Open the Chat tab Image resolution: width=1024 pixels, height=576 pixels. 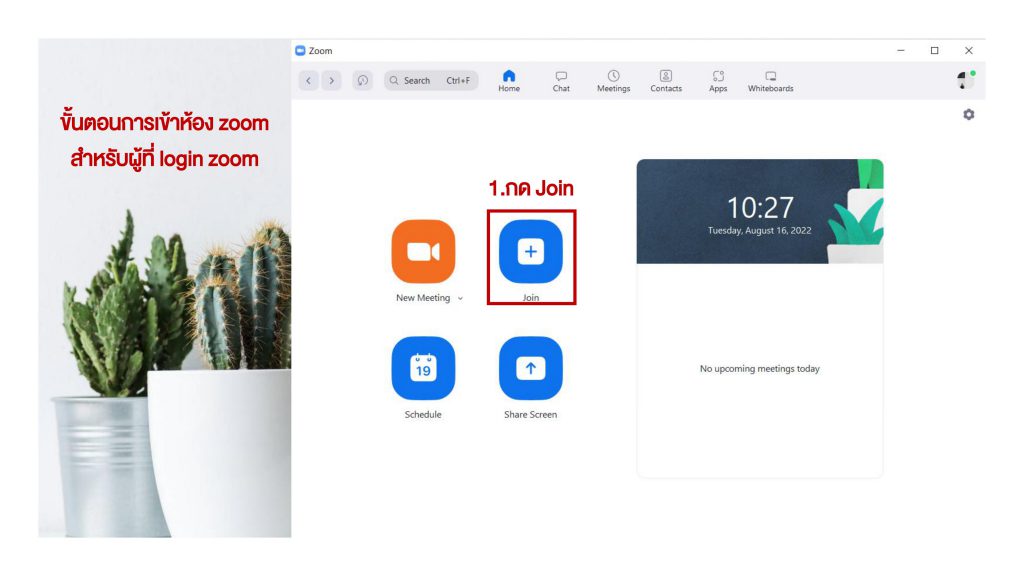point(561,81)
